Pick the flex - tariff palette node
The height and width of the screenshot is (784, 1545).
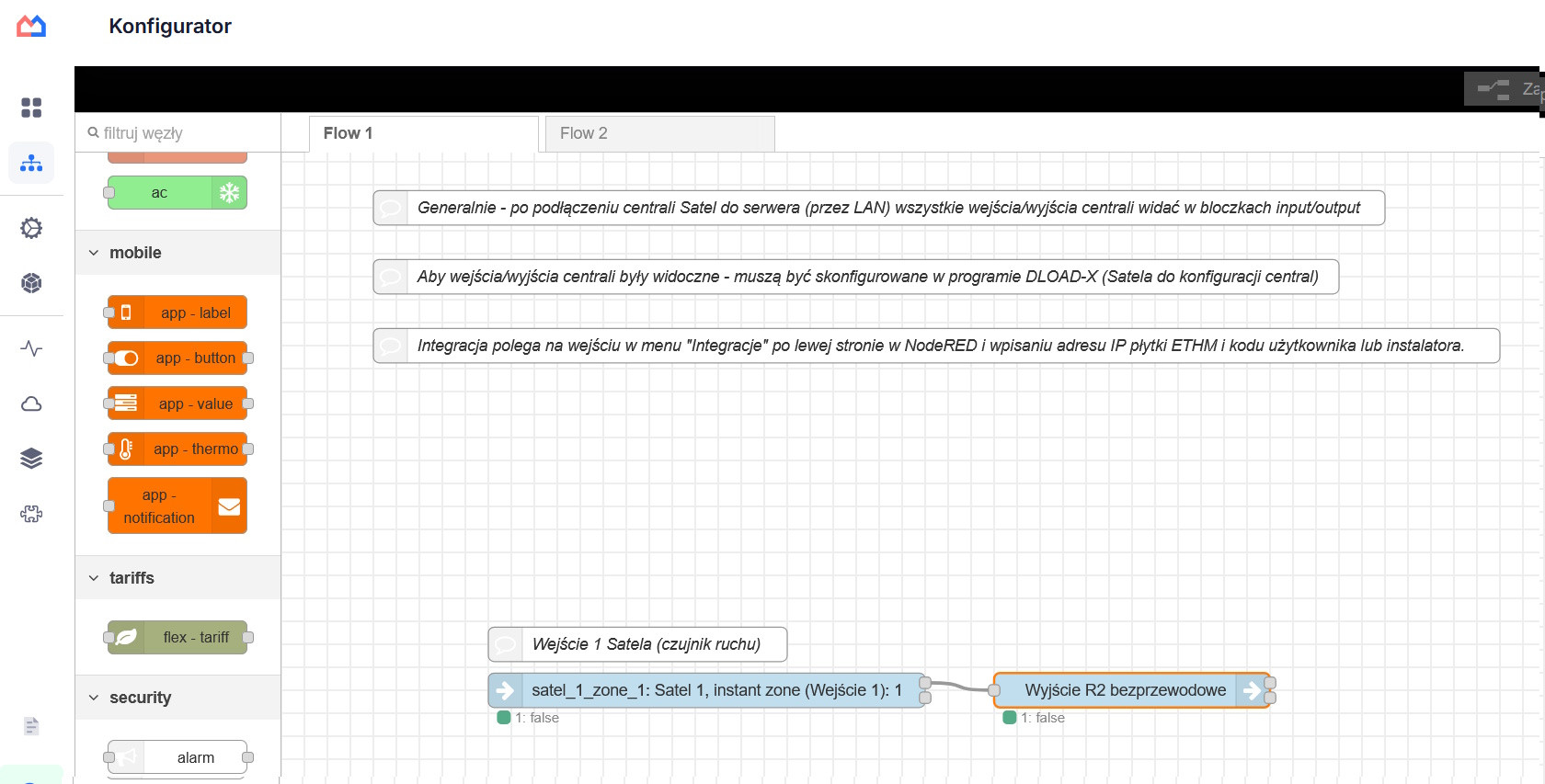point(177,637)
